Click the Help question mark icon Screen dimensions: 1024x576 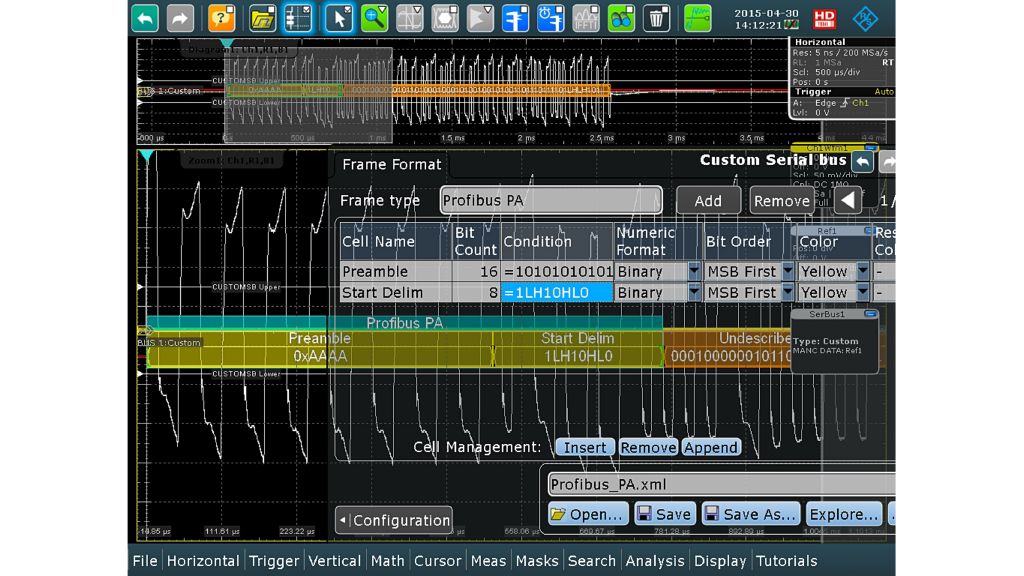[x=221, y=18]
